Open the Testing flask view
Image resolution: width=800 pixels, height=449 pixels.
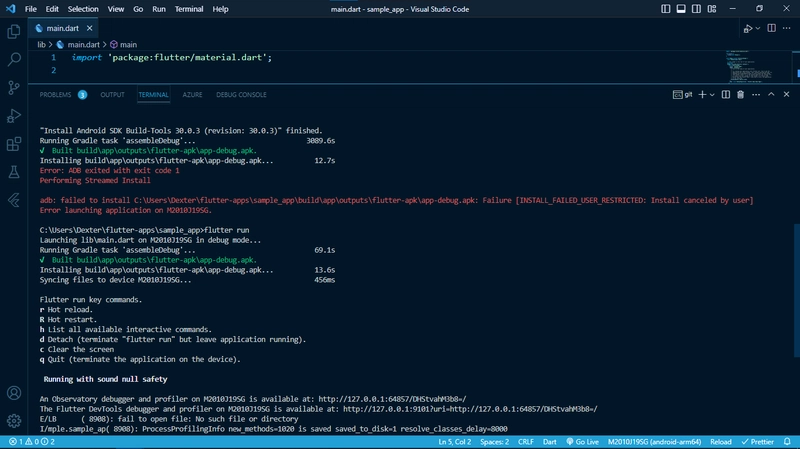pos(14,172)
